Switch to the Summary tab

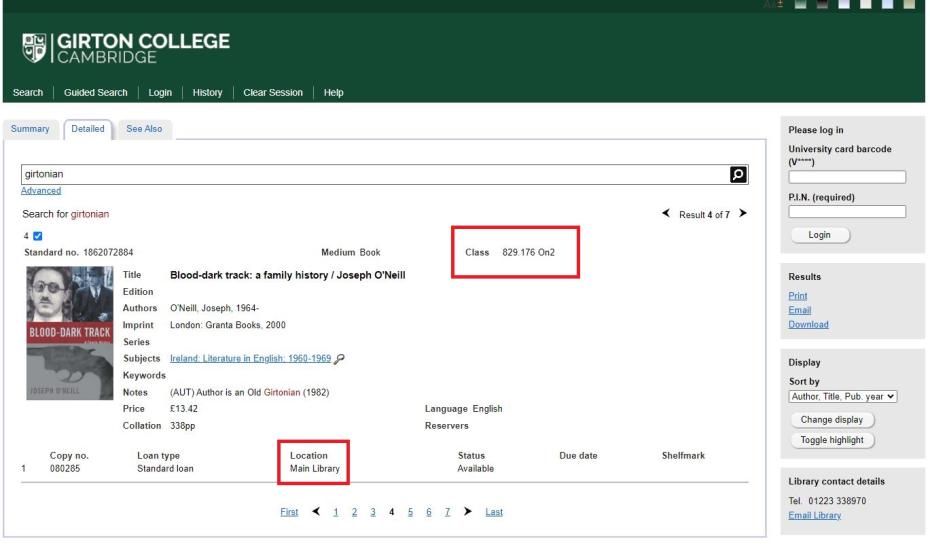28,129
